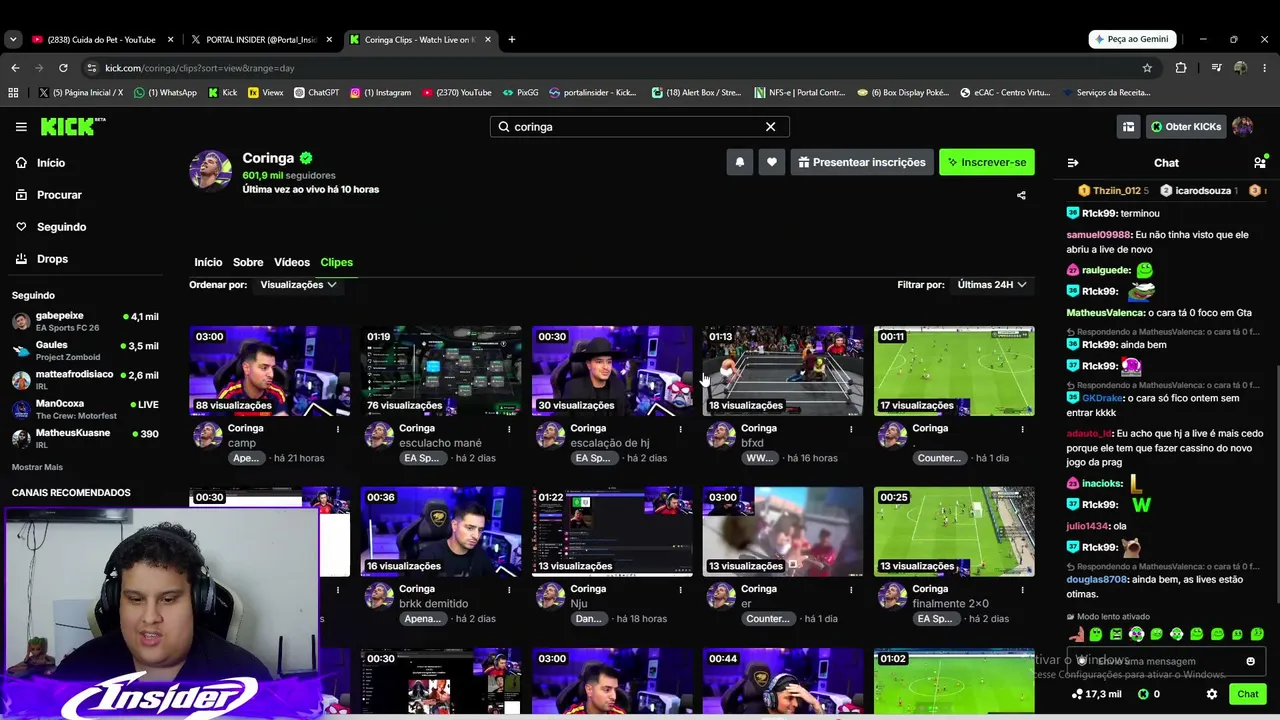The image size is (1280, 720).
Task: Switch to the Sobre channel tab
Action: click(248, 262)
